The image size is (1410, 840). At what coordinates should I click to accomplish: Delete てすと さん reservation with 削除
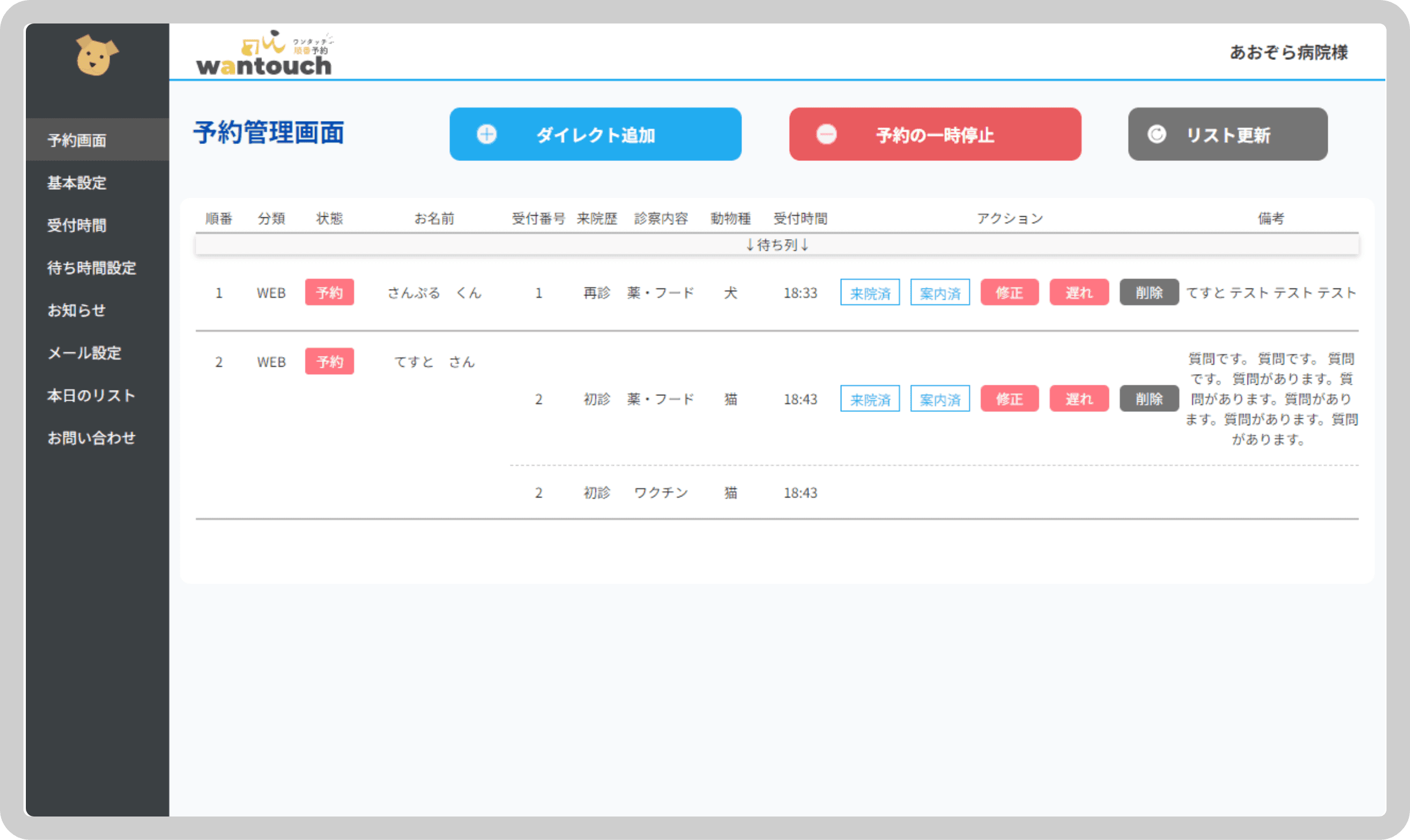click(1149, 399)
